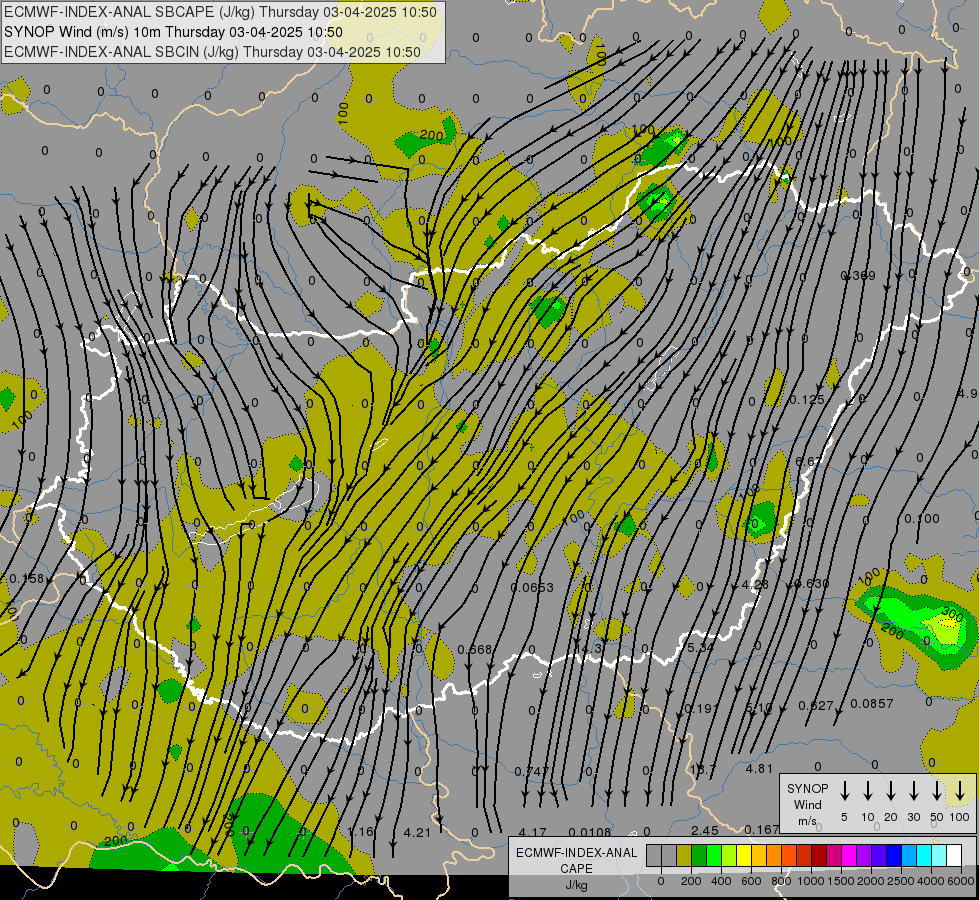Click the 0.630 value on the map
This screenshot has width=979, height=900.
(x=812, y=583)
